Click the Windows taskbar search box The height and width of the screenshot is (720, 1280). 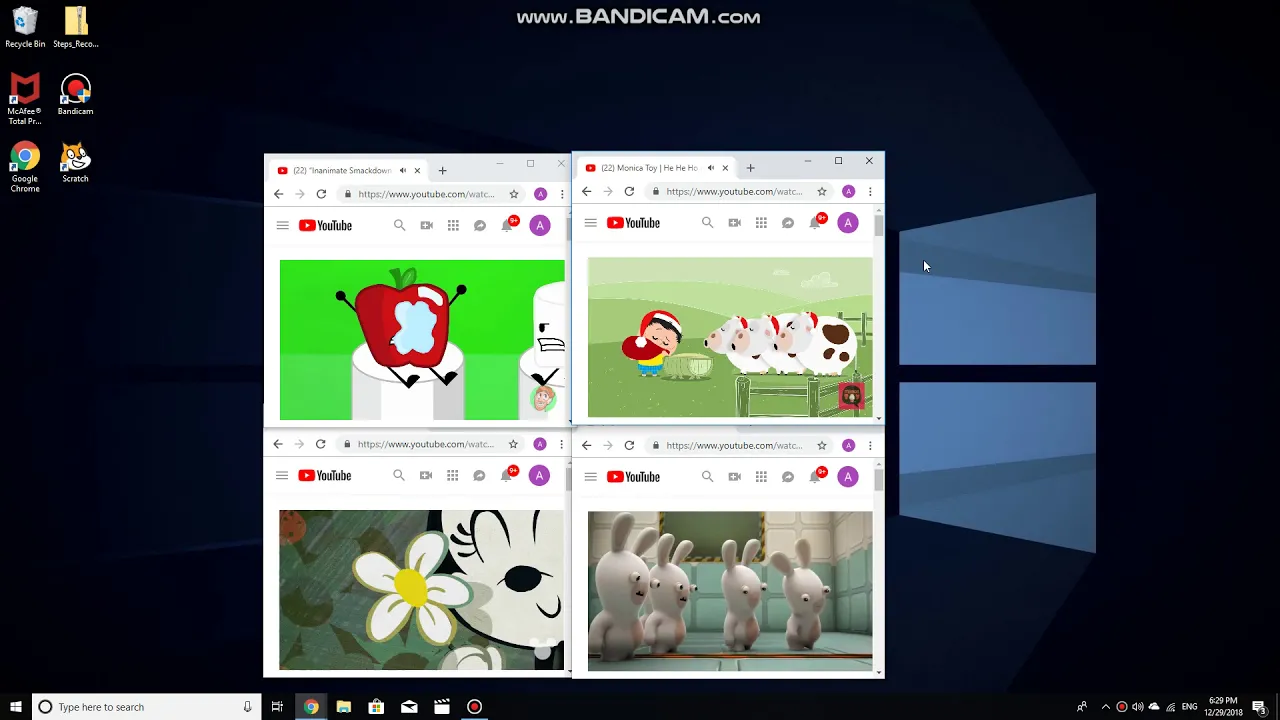[145, 707]
